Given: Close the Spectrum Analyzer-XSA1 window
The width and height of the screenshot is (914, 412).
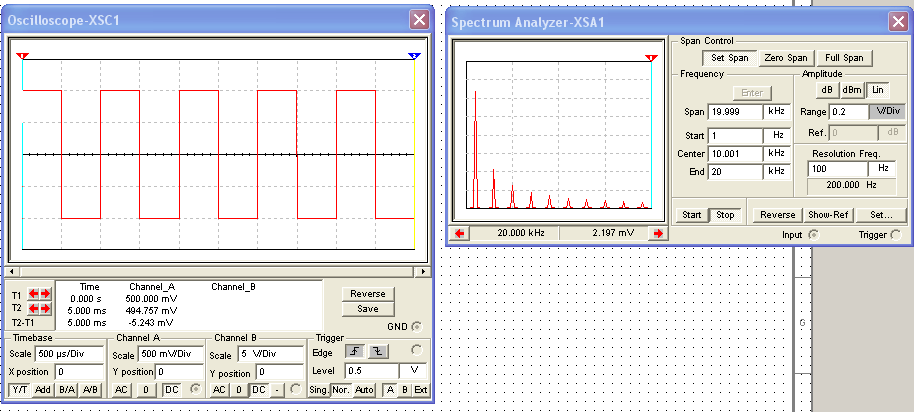Looking at the screenshot, I should click(898, 22).
